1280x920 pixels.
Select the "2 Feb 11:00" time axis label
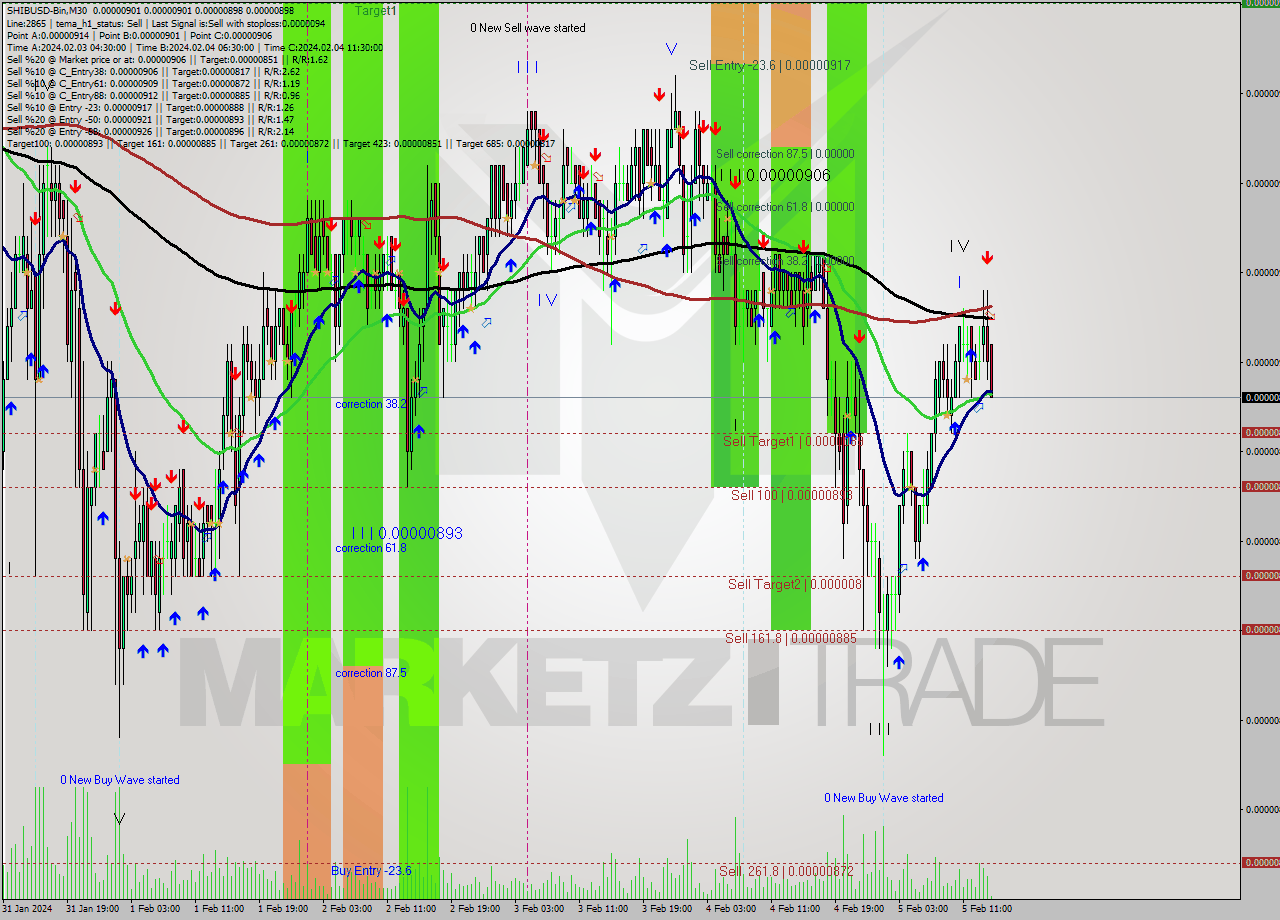[x=411, y=909]
